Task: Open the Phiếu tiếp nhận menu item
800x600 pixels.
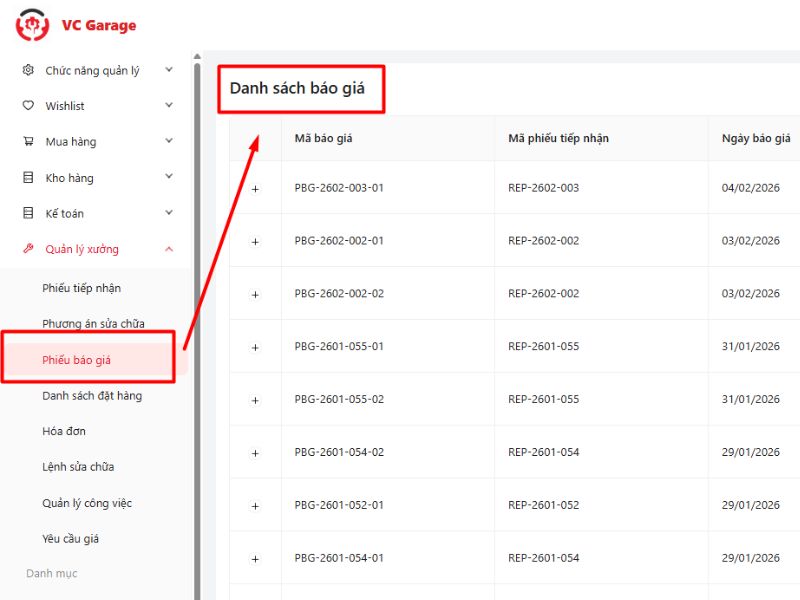Action: coord(82,288)
